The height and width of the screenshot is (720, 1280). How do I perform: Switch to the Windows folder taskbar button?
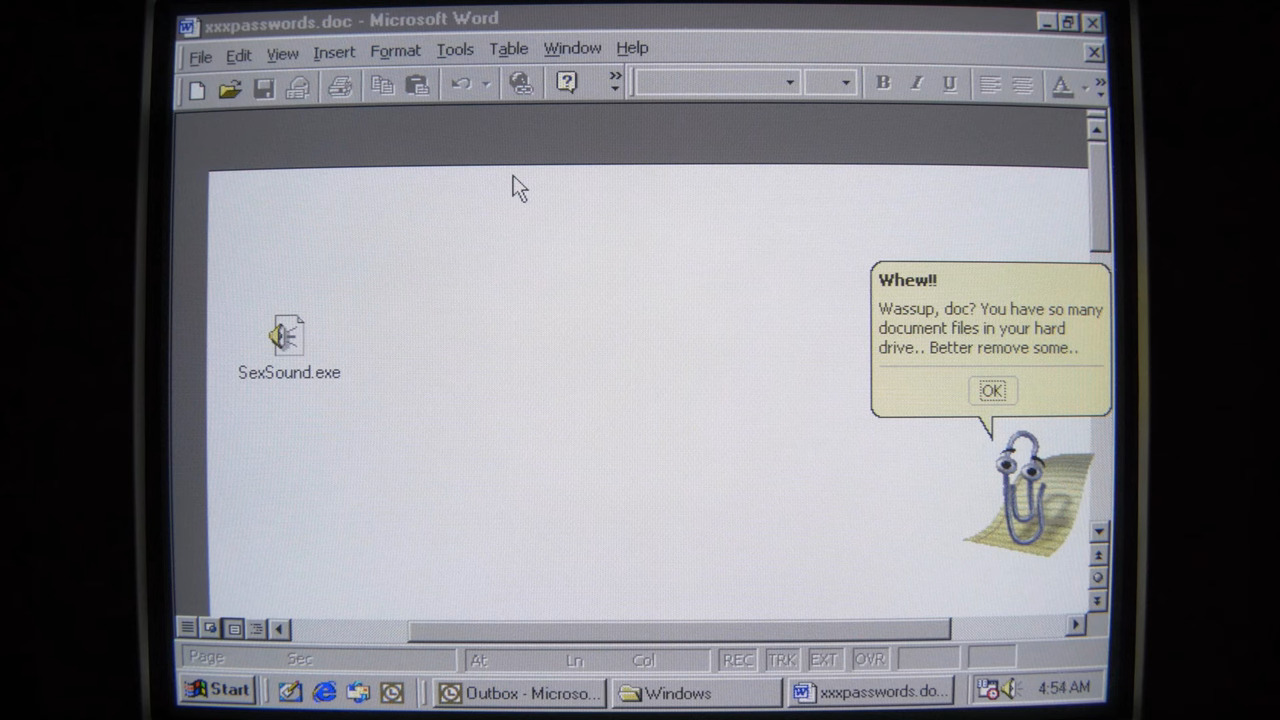pyautogui.click(x=698, y=693)
